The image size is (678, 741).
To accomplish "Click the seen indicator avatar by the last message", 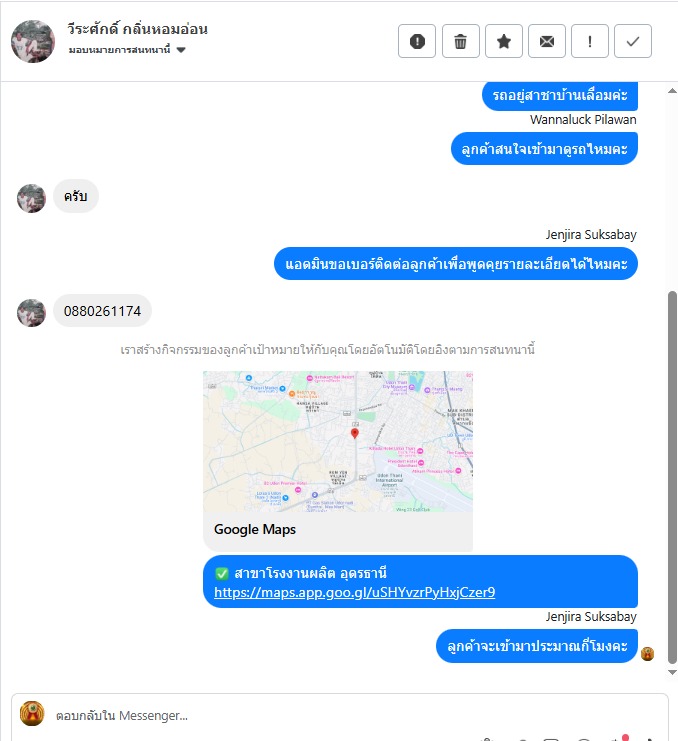I will pyautogui.click(x=647, y=654).
